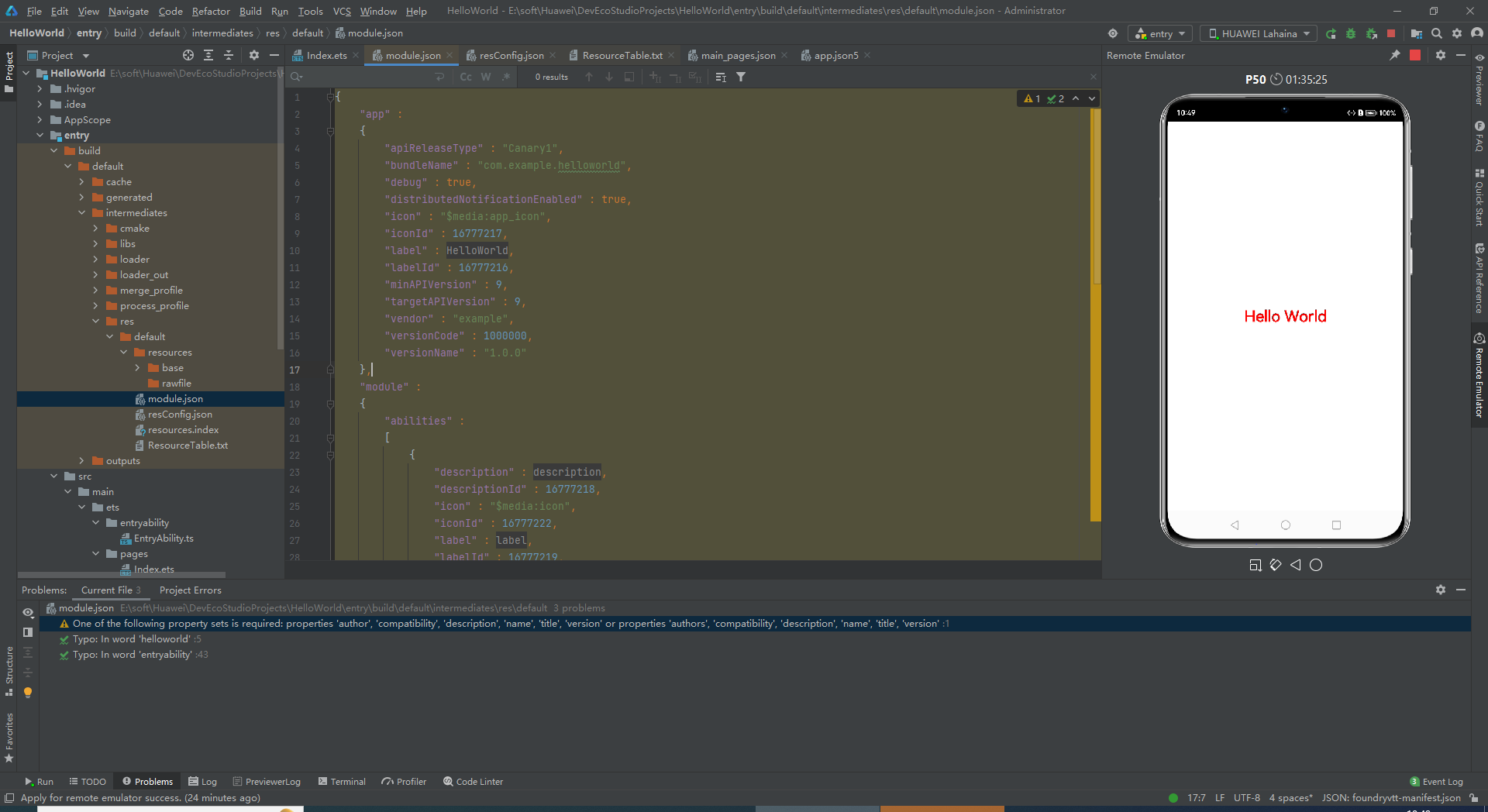
Task: Pin the Remote Emulator panel
Action: click(1394, 55)
